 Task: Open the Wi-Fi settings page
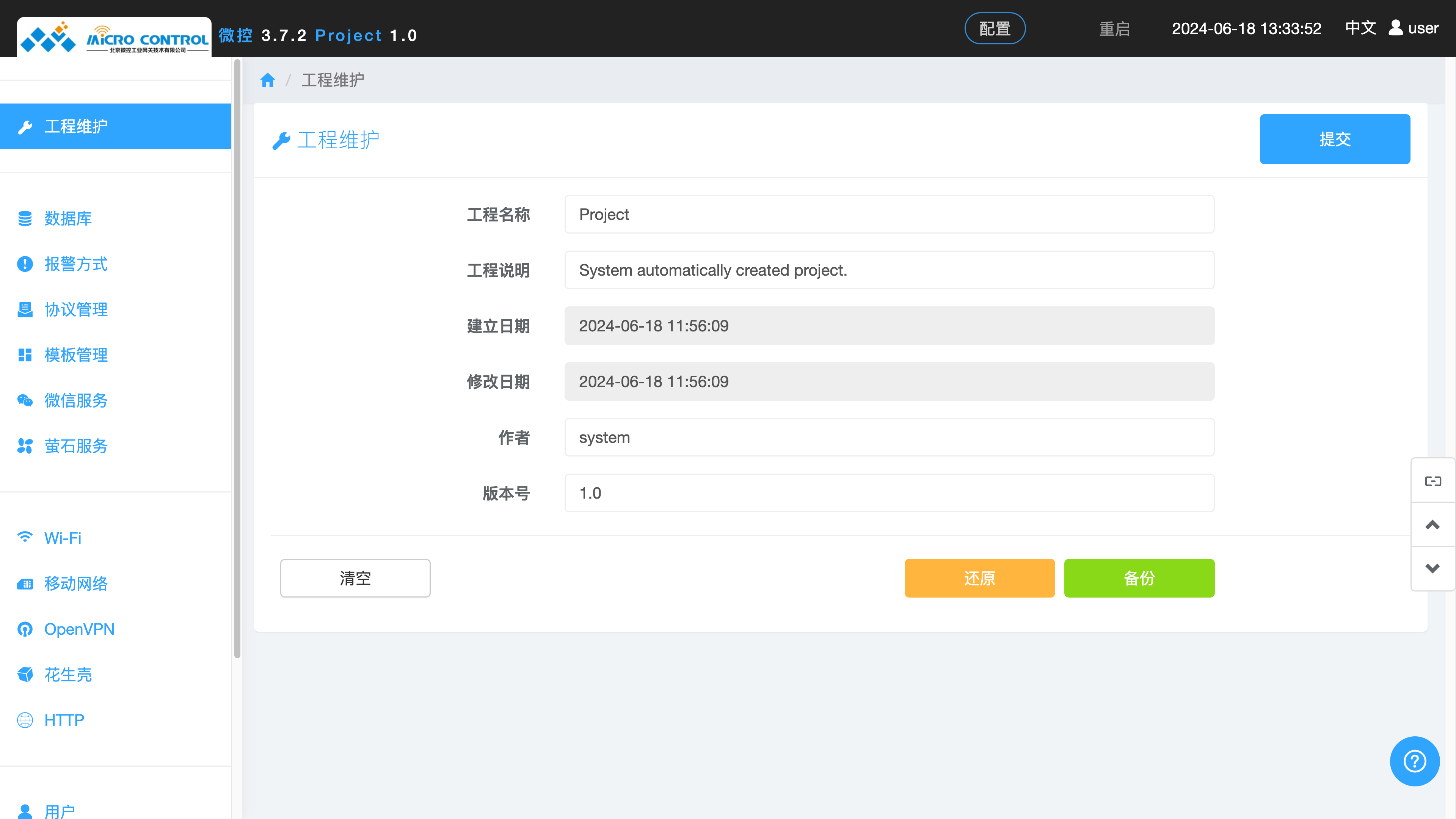(x=63, y=538)
